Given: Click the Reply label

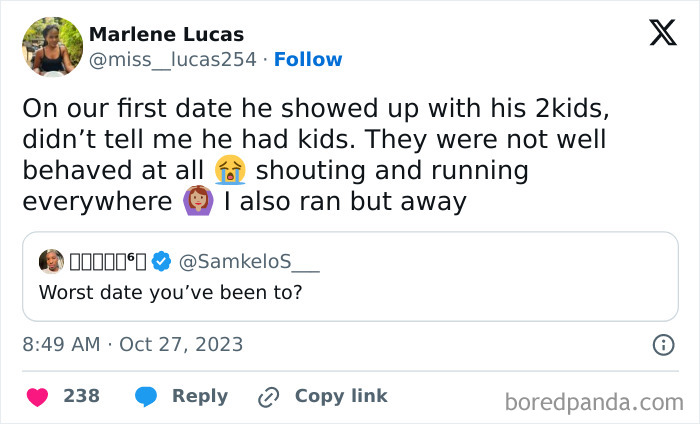Looking at the screenshot, I should click(x=200, y=396).
